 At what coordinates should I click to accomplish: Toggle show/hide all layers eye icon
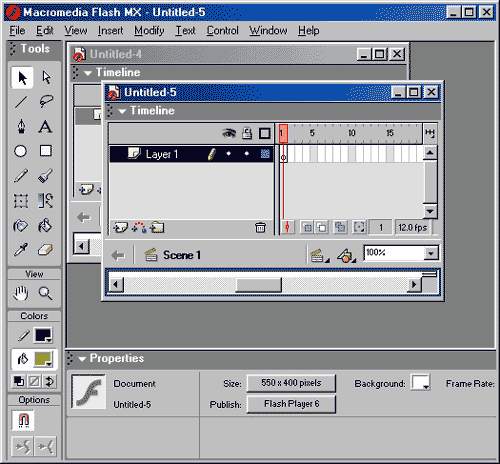[x=229, y=133]
